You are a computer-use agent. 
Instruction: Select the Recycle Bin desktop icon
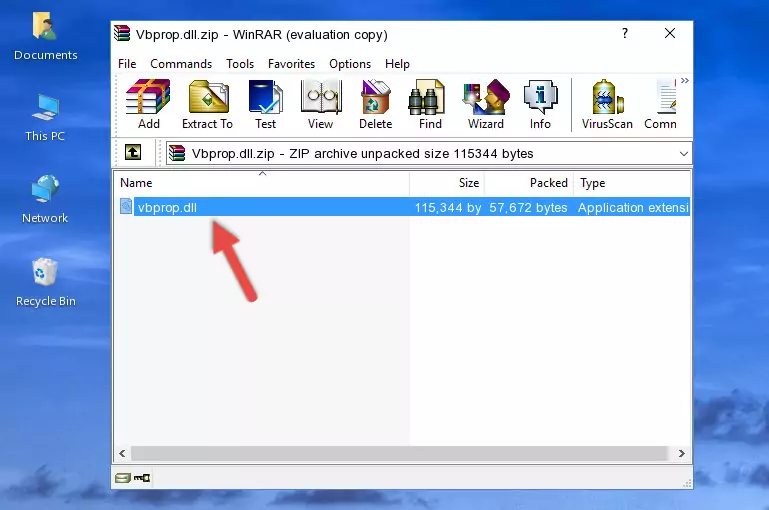pos(46,282)
